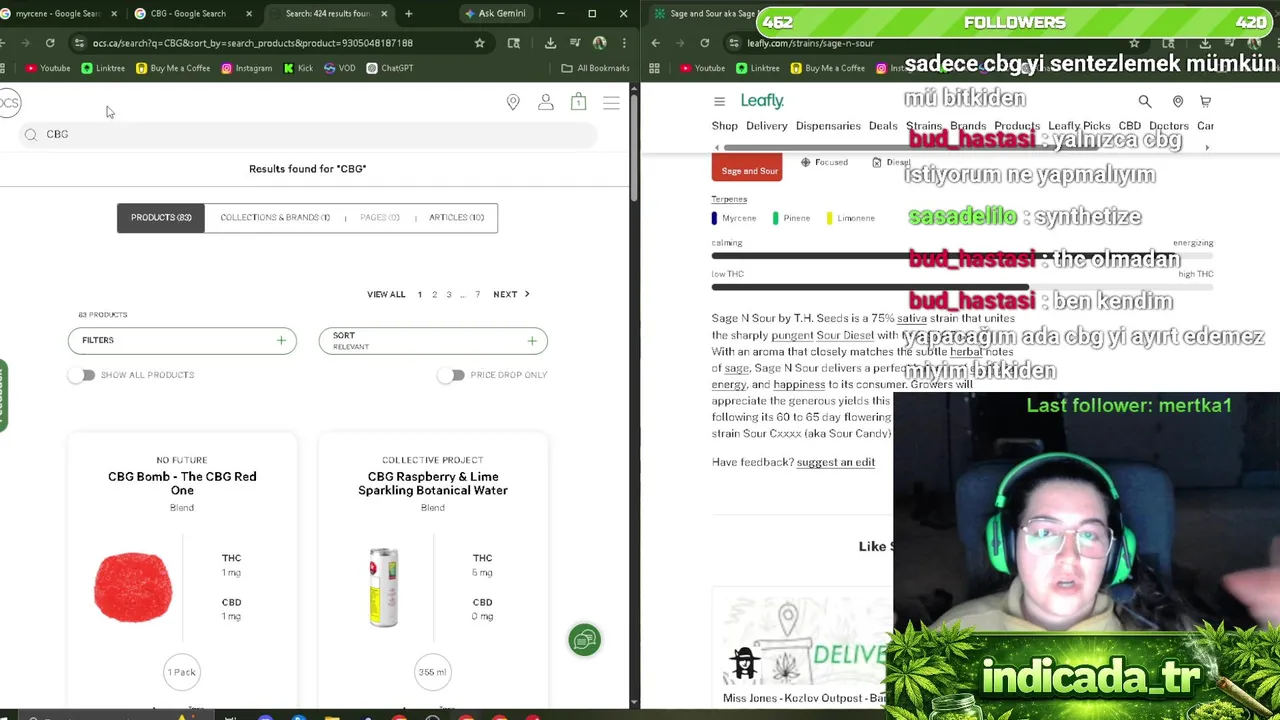Click the Leafly logo
The image size is (1280, 720).
[x=762, y=101]
